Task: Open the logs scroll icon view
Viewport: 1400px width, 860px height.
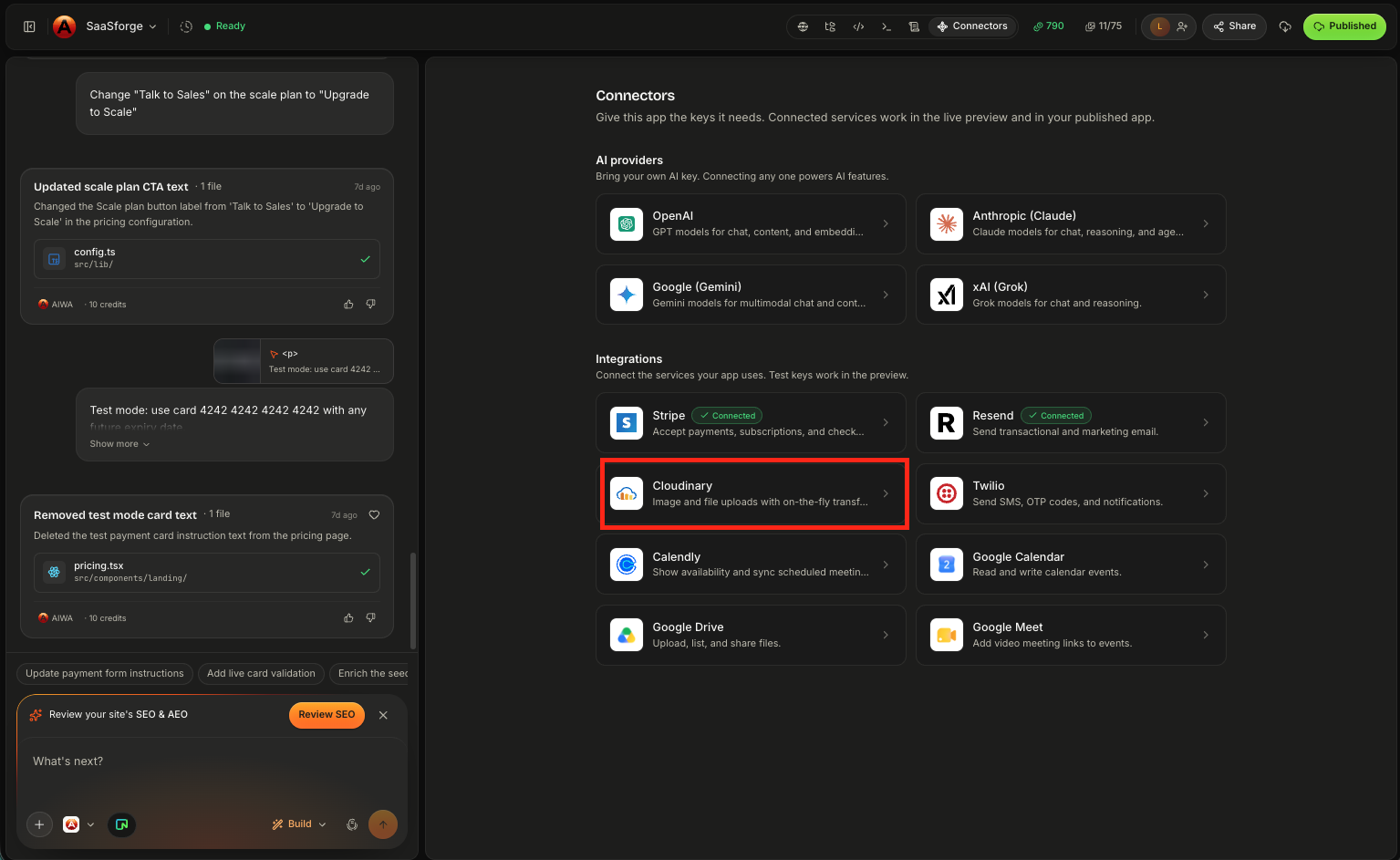Action: (x=914, y=26)
